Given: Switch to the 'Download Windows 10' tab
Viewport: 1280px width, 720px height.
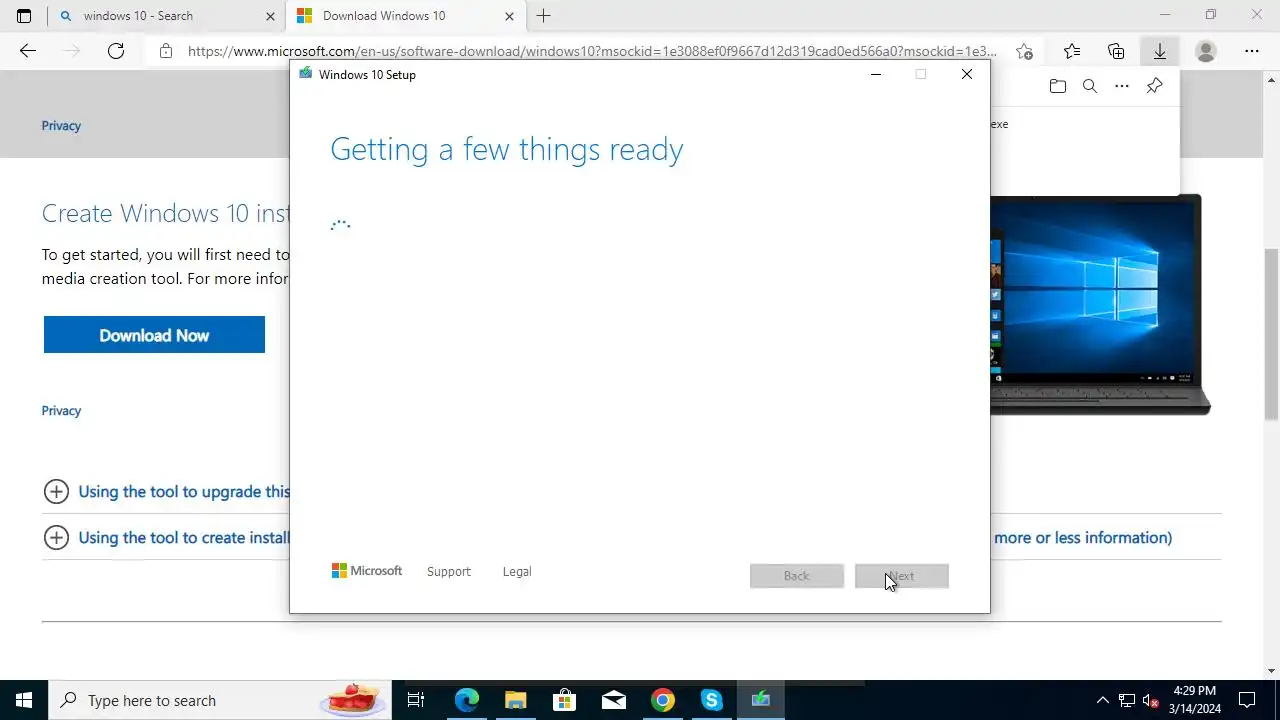Looking at the screenshot, I should [x=405, y=16].
